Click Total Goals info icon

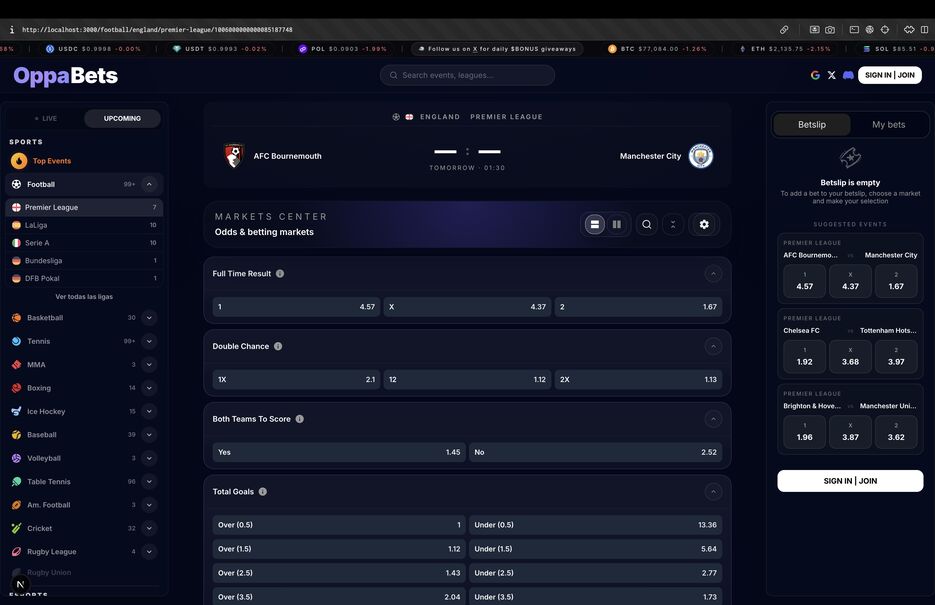(x=262, y=492)
